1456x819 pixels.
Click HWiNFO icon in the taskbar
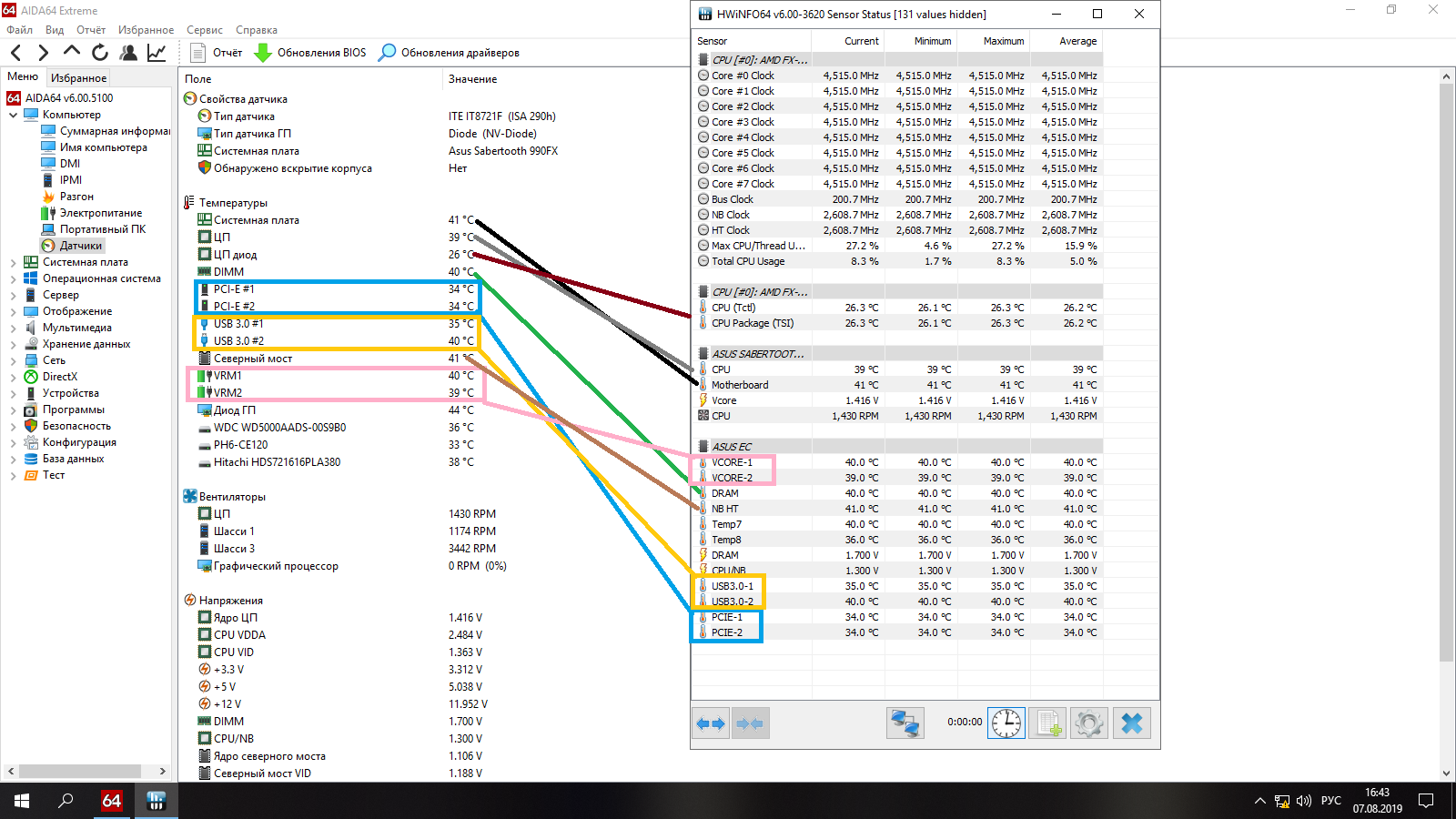pos(156,801)
